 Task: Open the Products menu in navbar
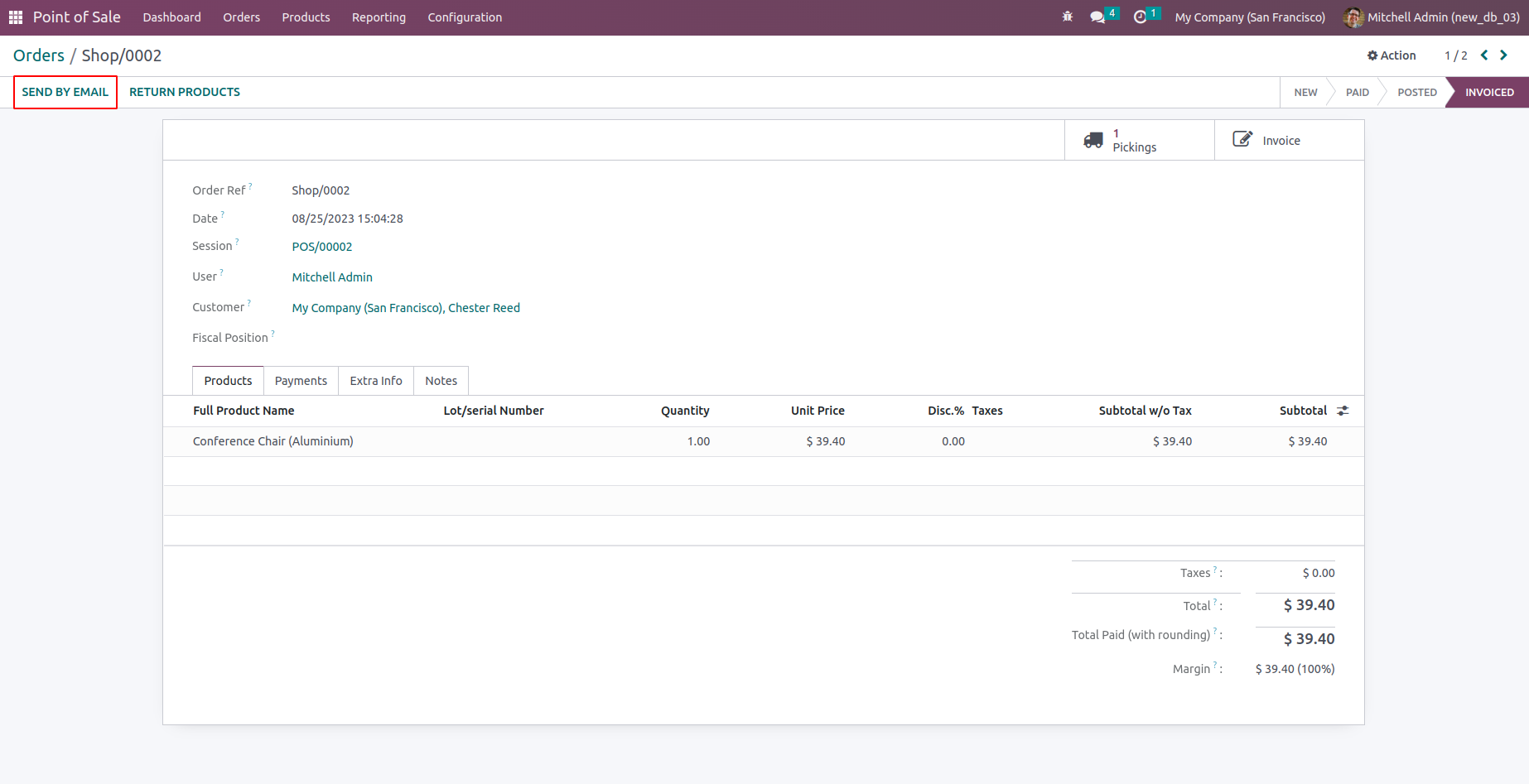click(x=306, y=17)
